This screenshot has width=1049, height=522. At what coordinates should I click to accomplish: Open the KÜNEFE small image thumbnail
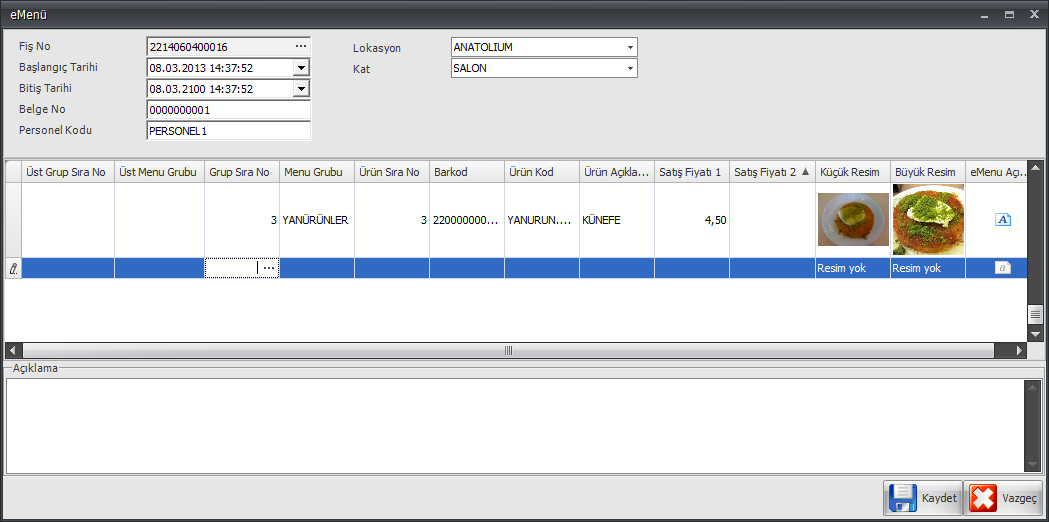pos(852,219)
